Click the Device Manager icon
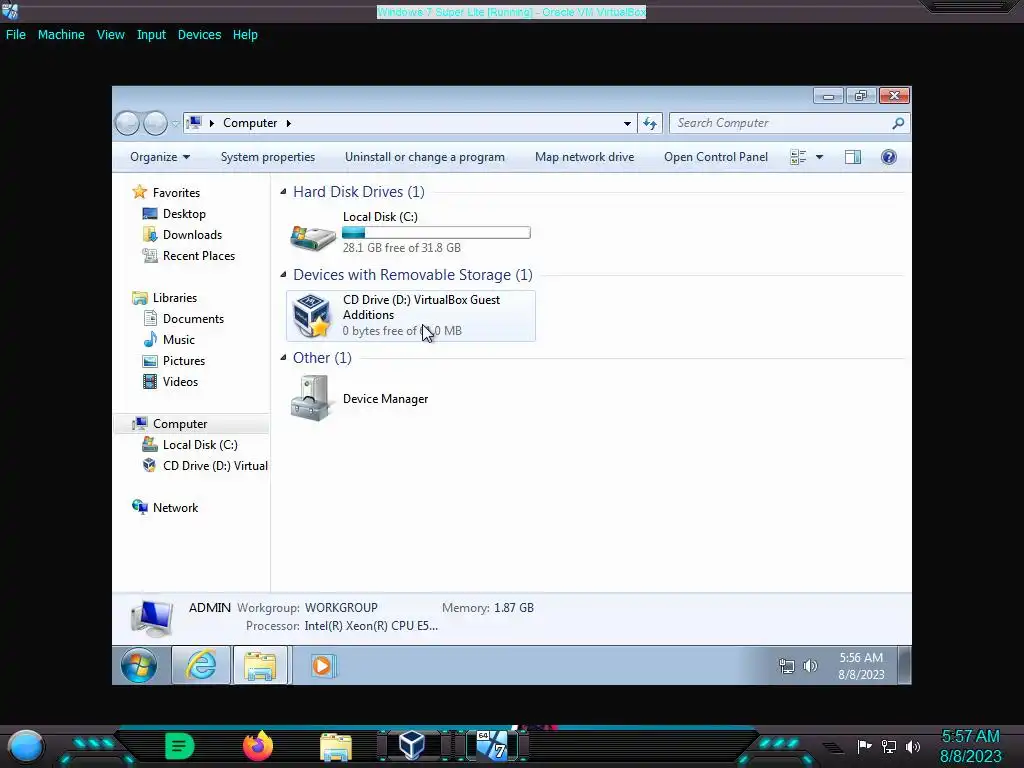Screen dimensions: 1024x768 310,398
